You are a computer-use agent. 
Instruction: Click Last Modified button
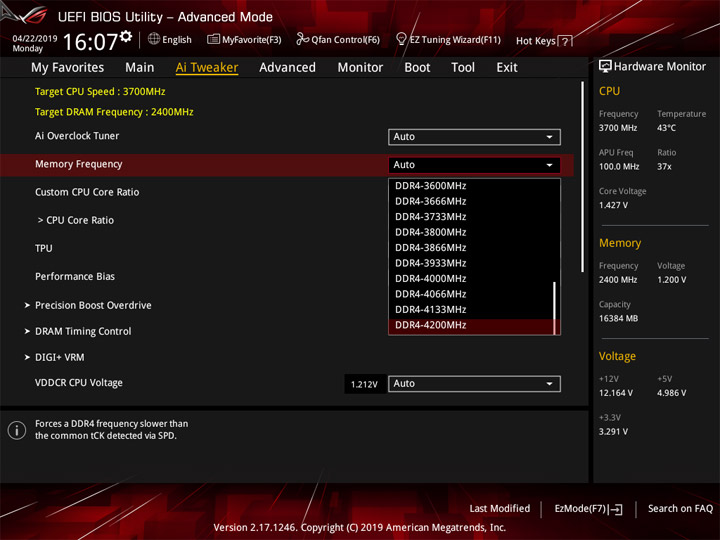pos(500,508)
